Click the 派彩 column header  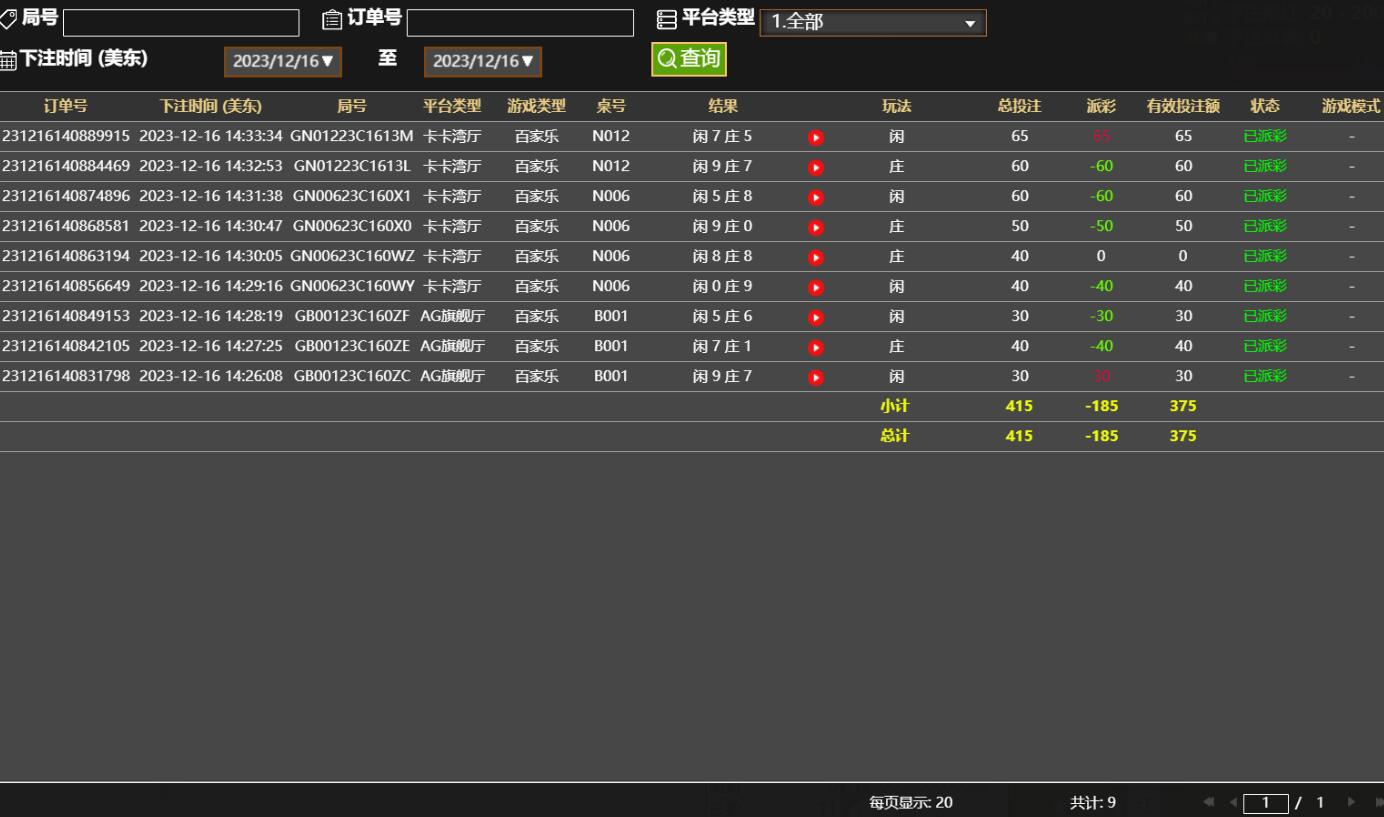point(1101,106)
